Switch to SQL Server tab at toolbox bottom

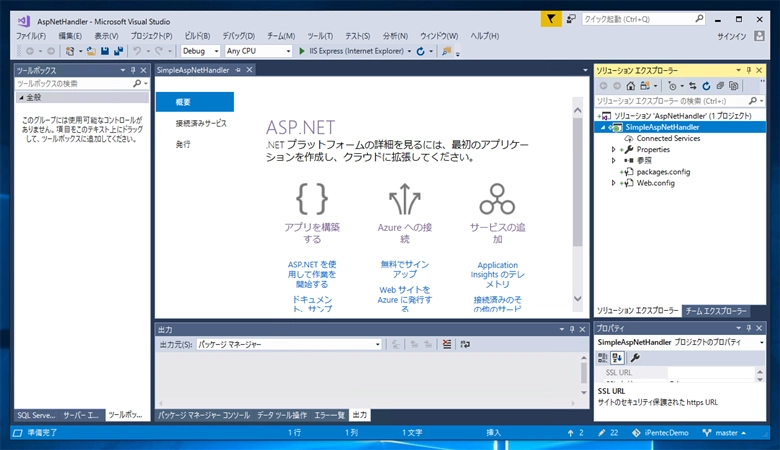pyautogui.click(x=36, y=415)
